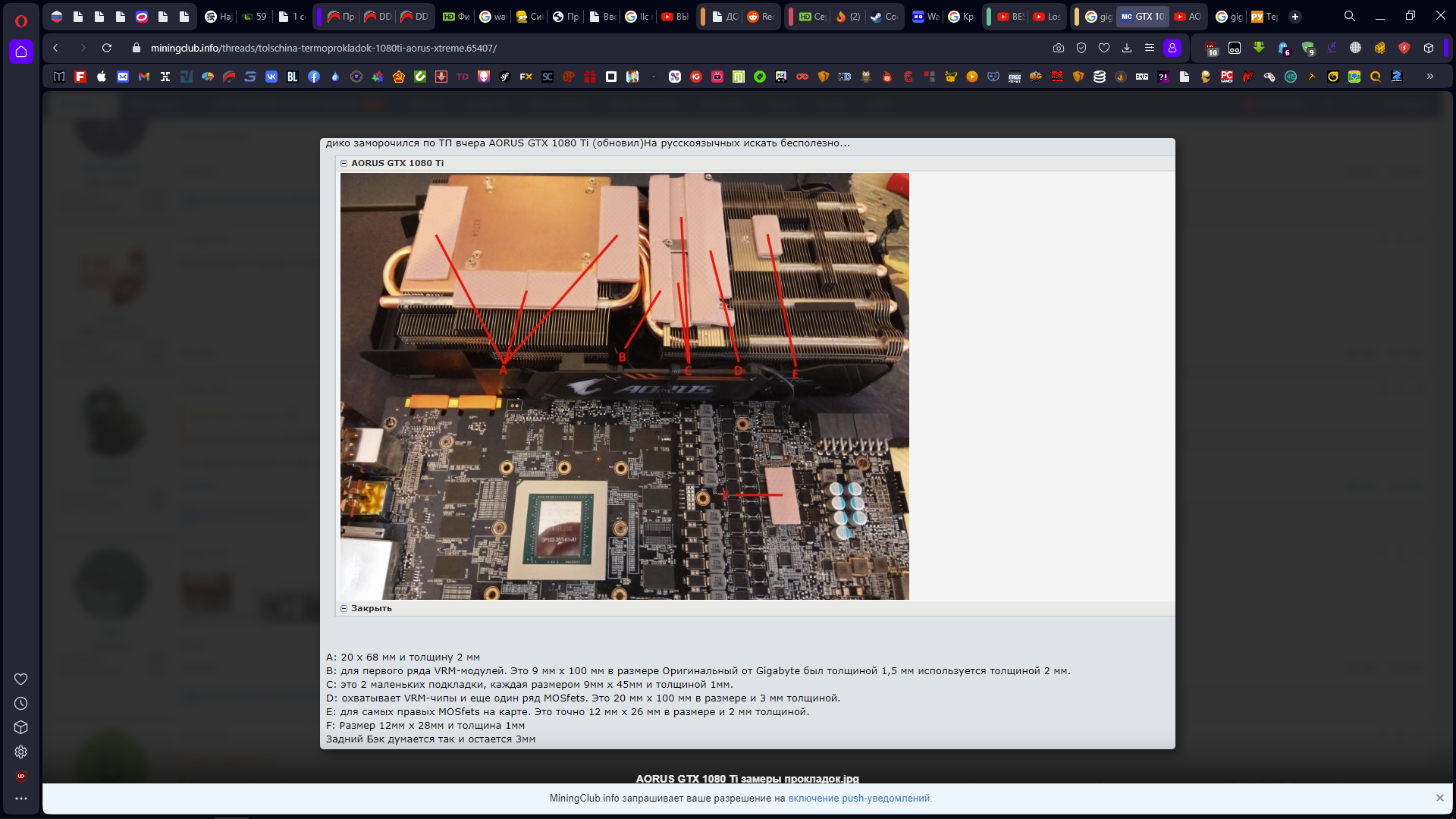Screen dimensions: 1456x819
Task: Open sidebar History clock icon
Action: click(21, 704)
